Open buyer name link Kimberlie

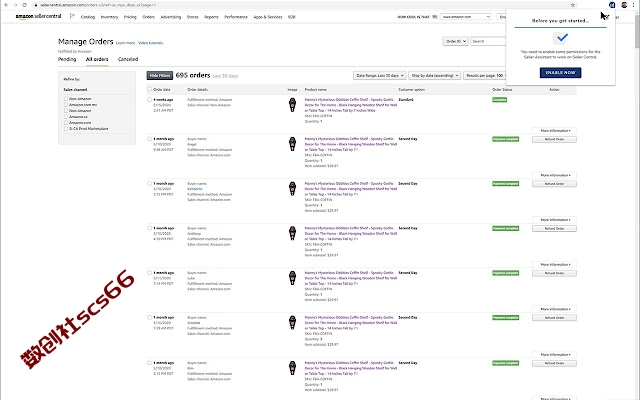[x=195, y=189]
